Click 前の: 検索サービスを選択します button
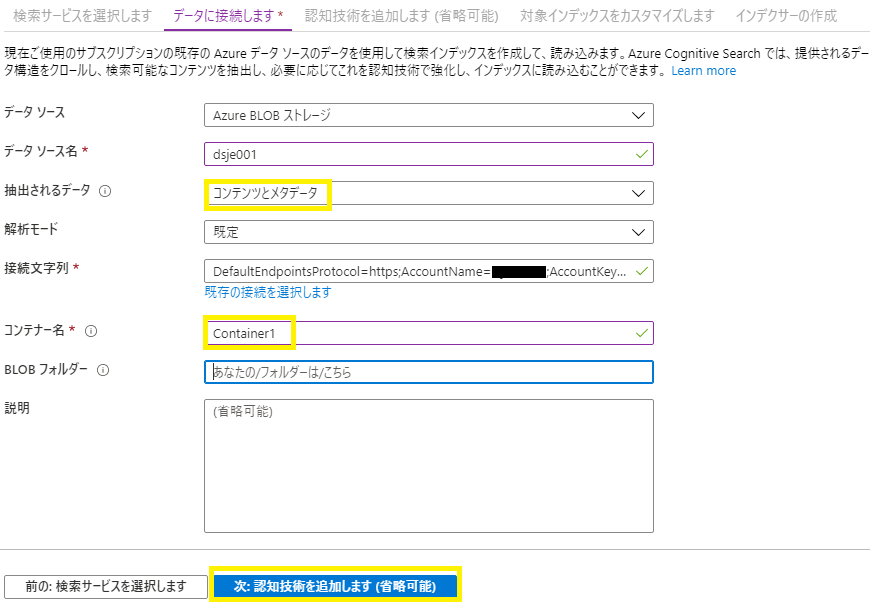 tap(105, 586)
